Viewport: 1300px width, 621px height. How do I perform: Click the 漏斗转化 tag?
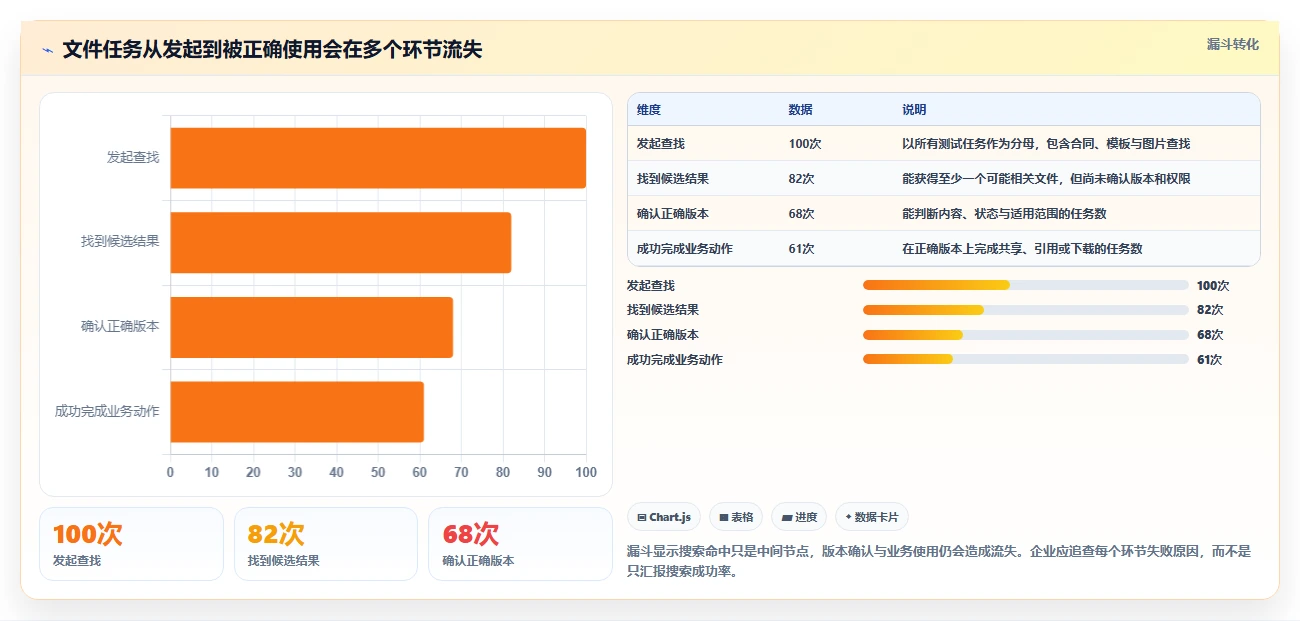pos(1232,45)
